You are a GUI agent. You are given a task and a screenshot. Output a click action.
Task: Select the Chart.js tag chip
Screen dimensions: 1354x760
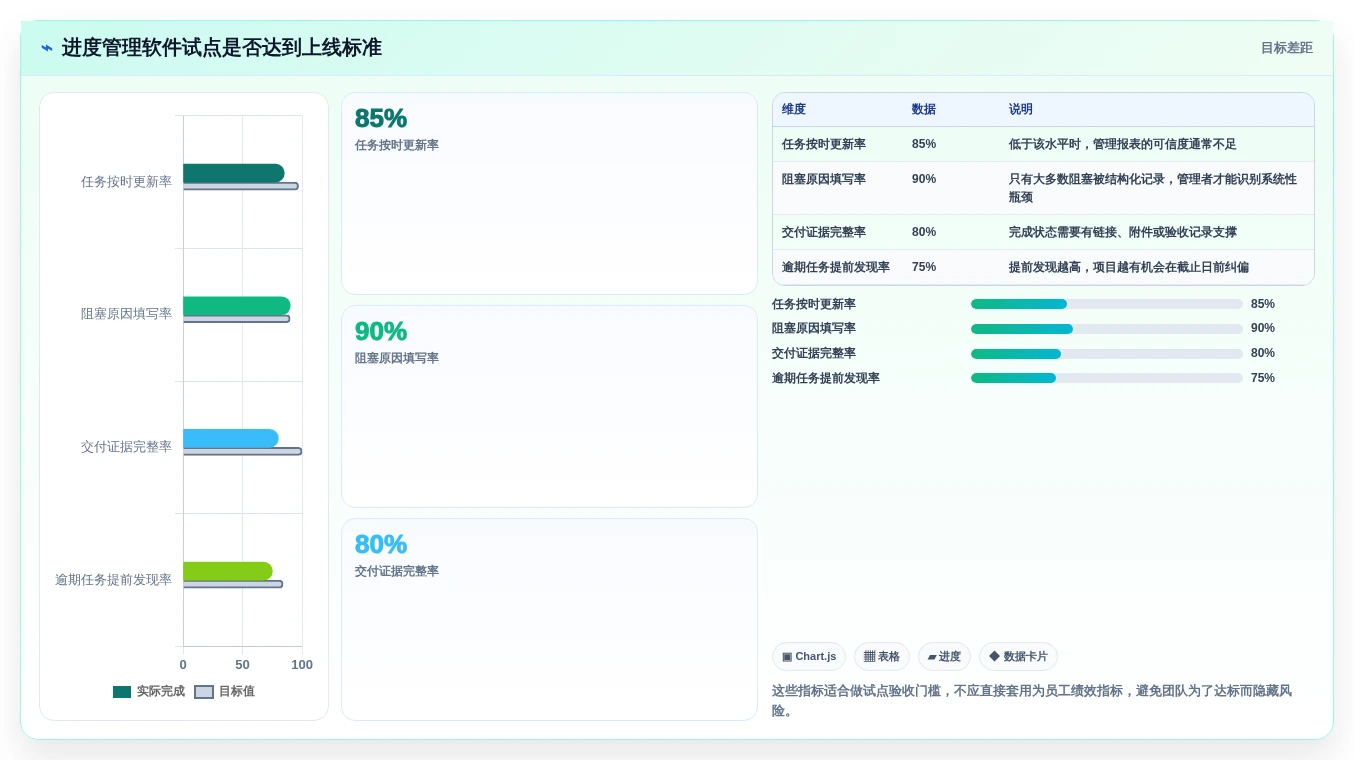point(809,657)
